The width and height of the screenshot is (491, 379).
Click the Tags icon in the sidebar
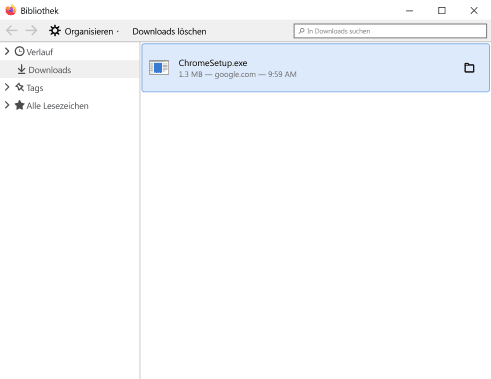pos(20,87)
